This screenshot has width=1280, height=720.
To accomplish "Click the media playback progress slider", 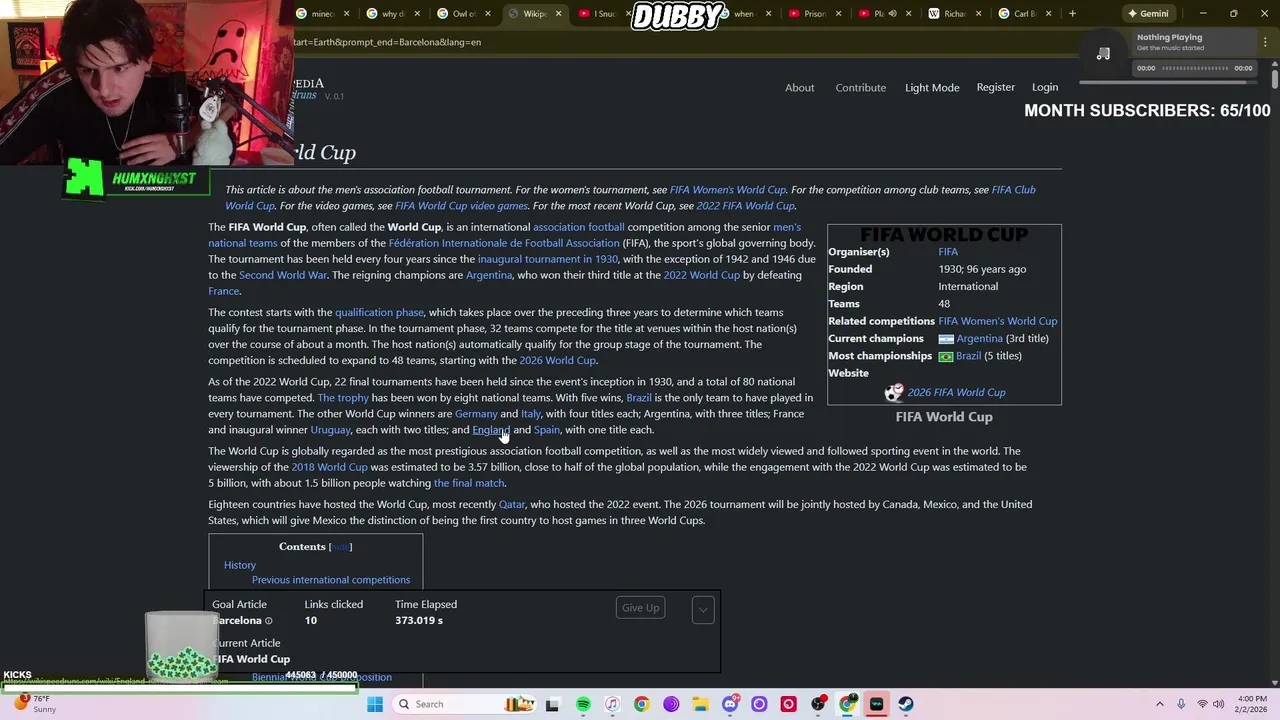I will [1194, 68].
